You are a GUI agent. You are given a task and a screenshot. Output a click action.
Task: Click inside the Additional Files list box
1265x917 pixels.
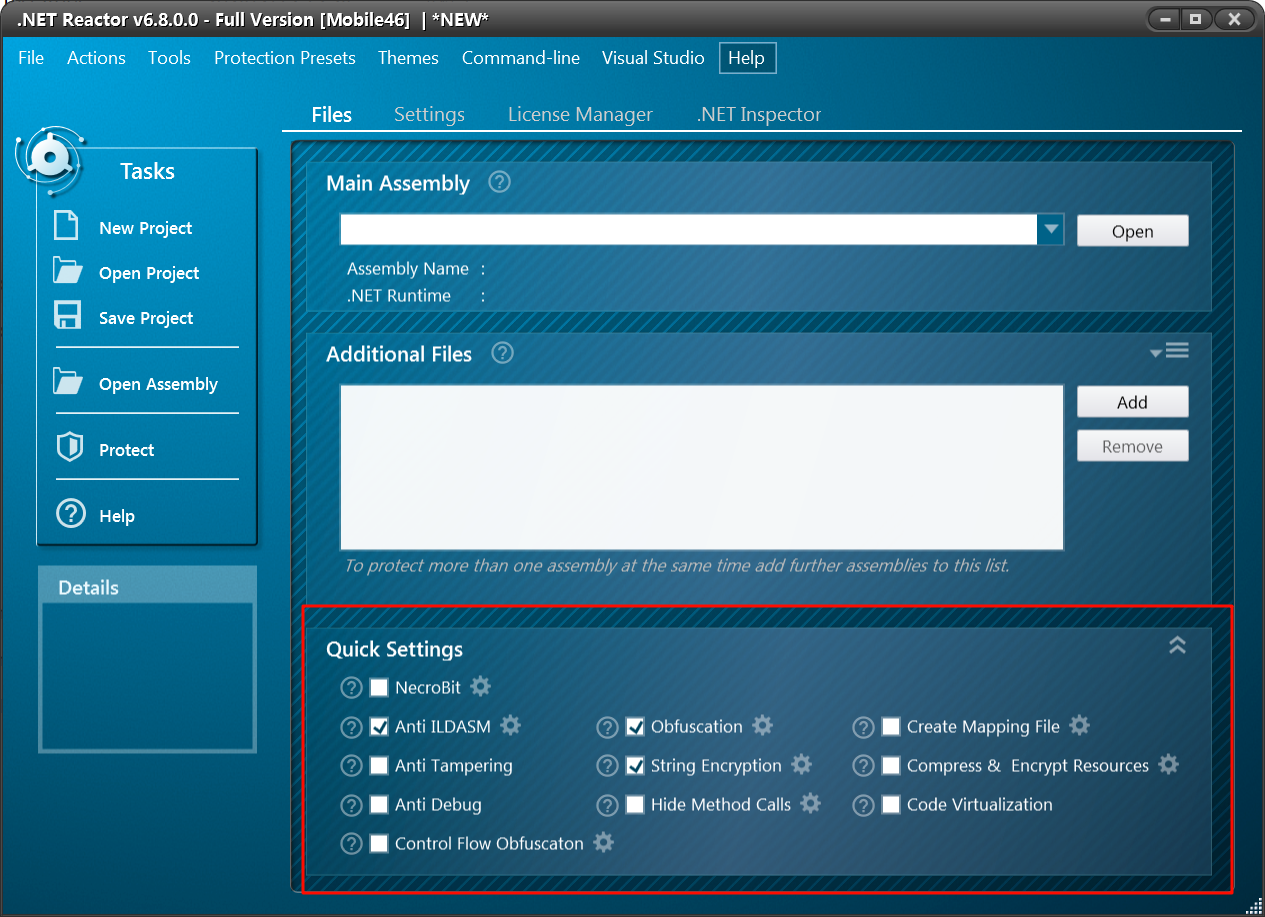[701, 467]
